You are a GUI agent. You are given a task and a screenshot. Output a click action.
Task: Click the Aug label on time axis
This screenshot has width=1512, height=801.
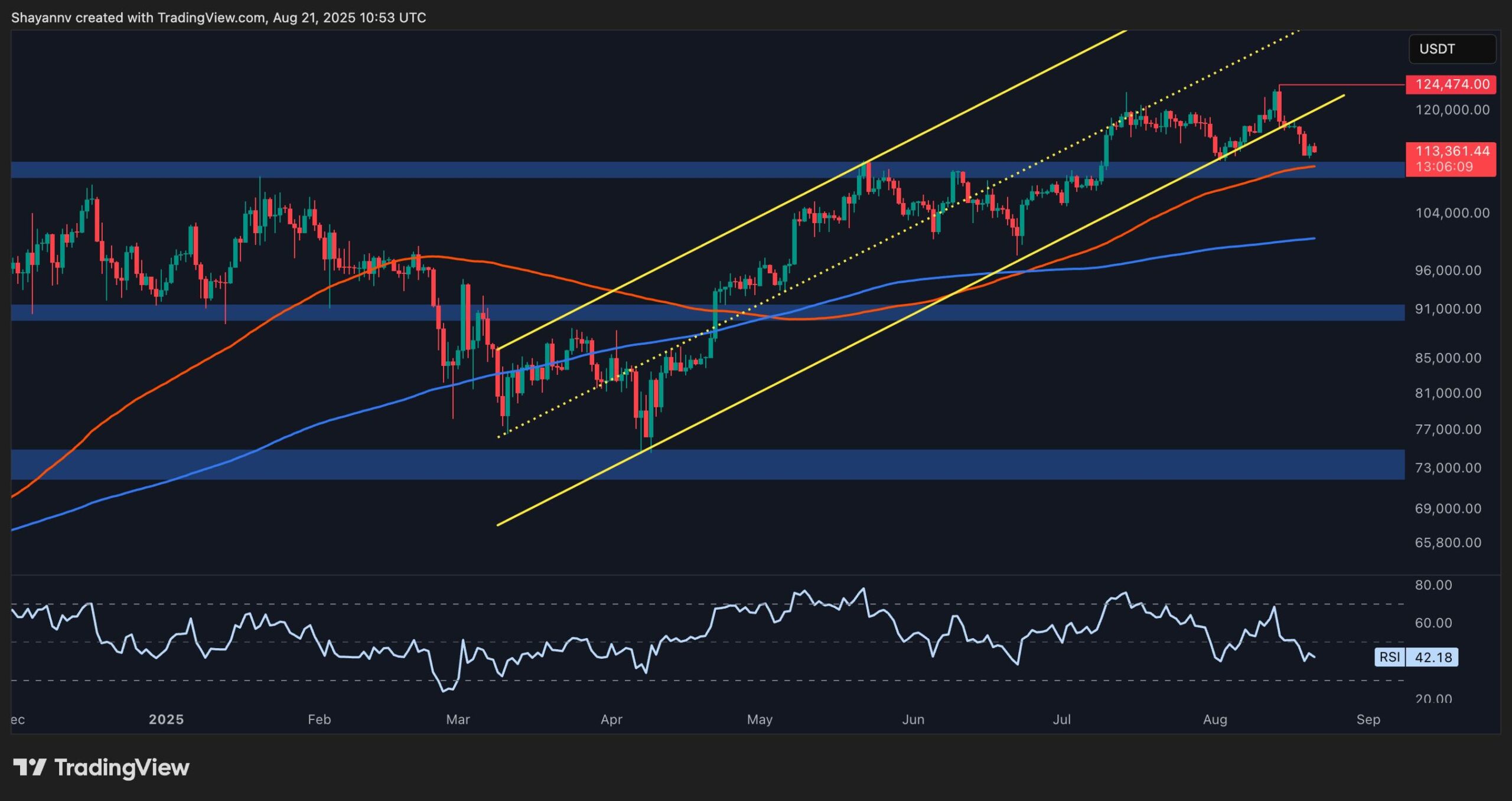tap(1215, 720)
